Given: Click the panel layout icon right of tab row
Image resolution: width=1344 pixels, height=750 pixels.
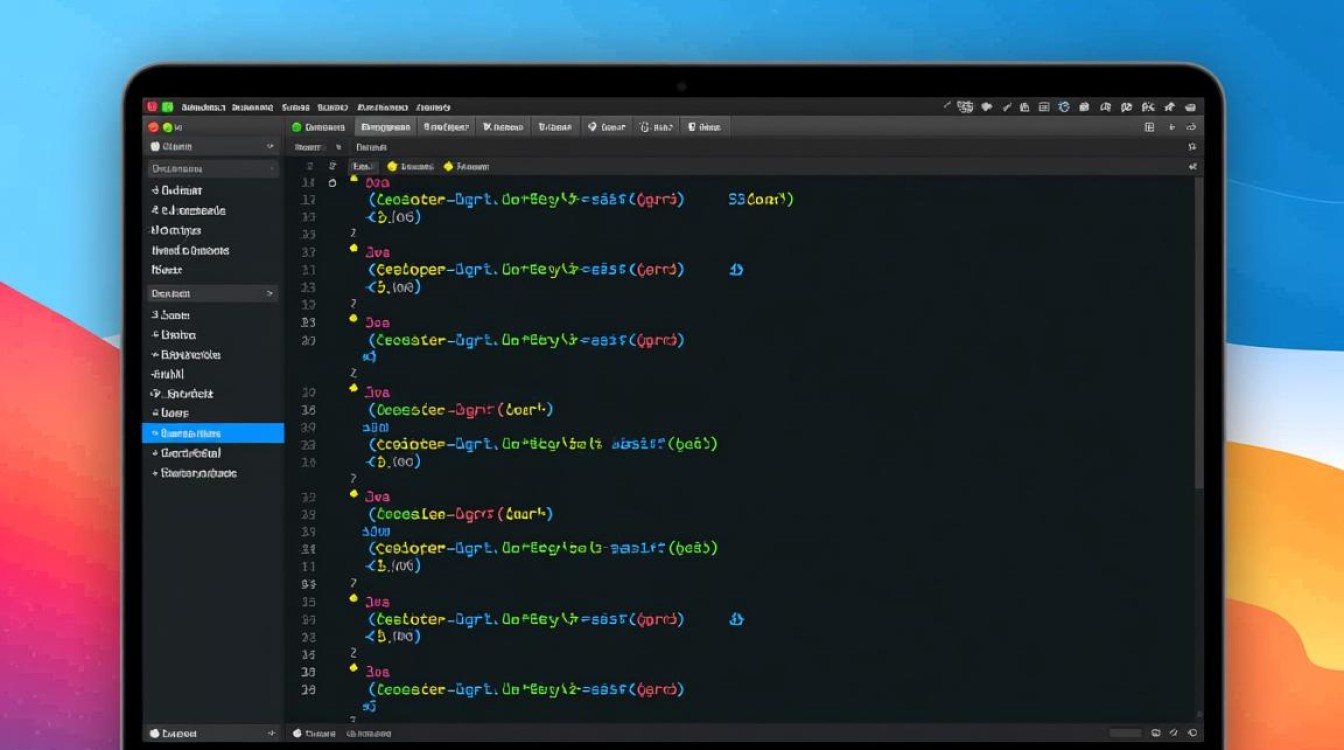Looking at the screenshot, I should (x=1149, y=127).
